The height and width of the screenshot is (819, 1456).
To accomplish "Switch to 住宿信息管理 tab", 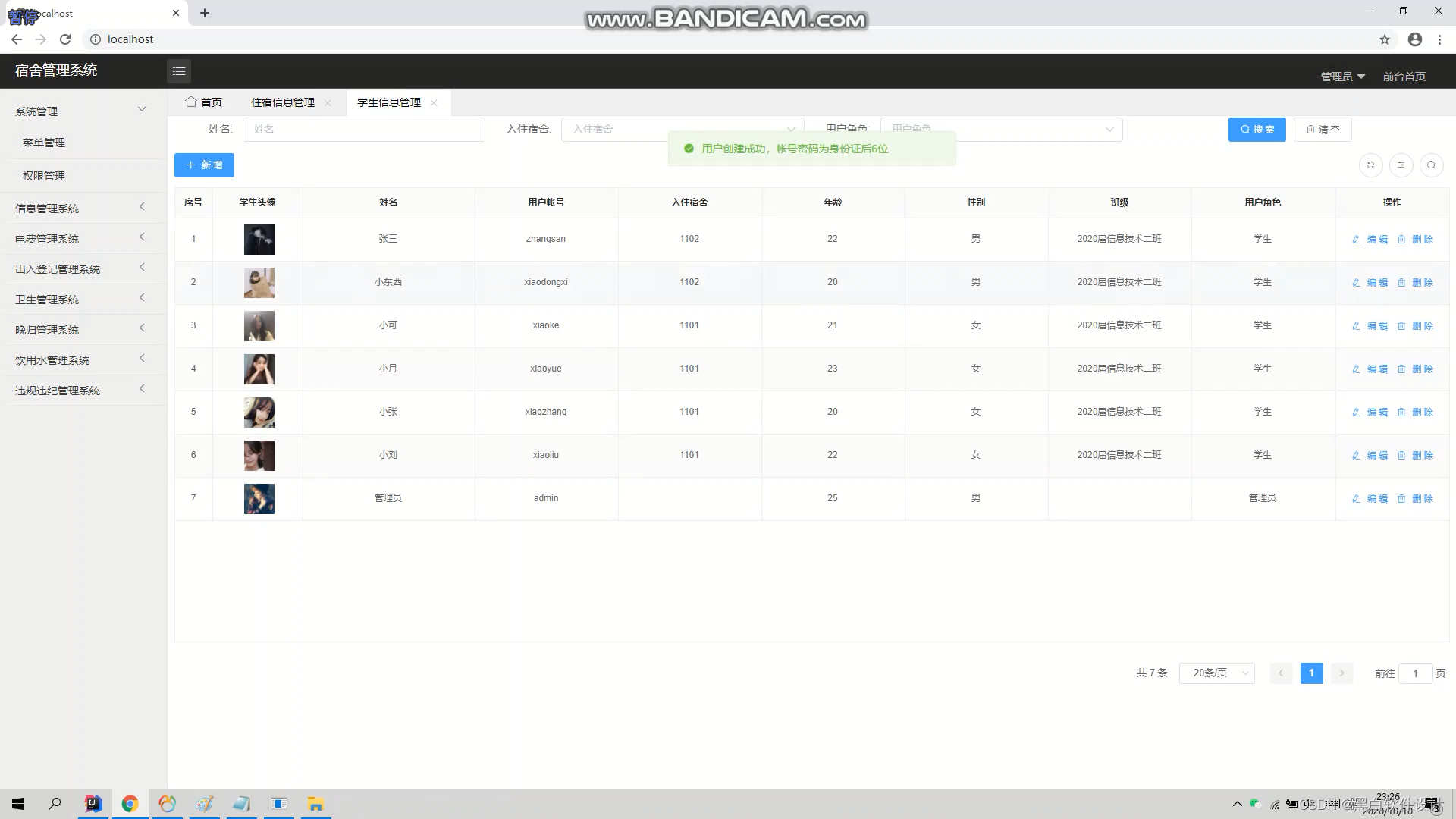I will click(283, 103).
